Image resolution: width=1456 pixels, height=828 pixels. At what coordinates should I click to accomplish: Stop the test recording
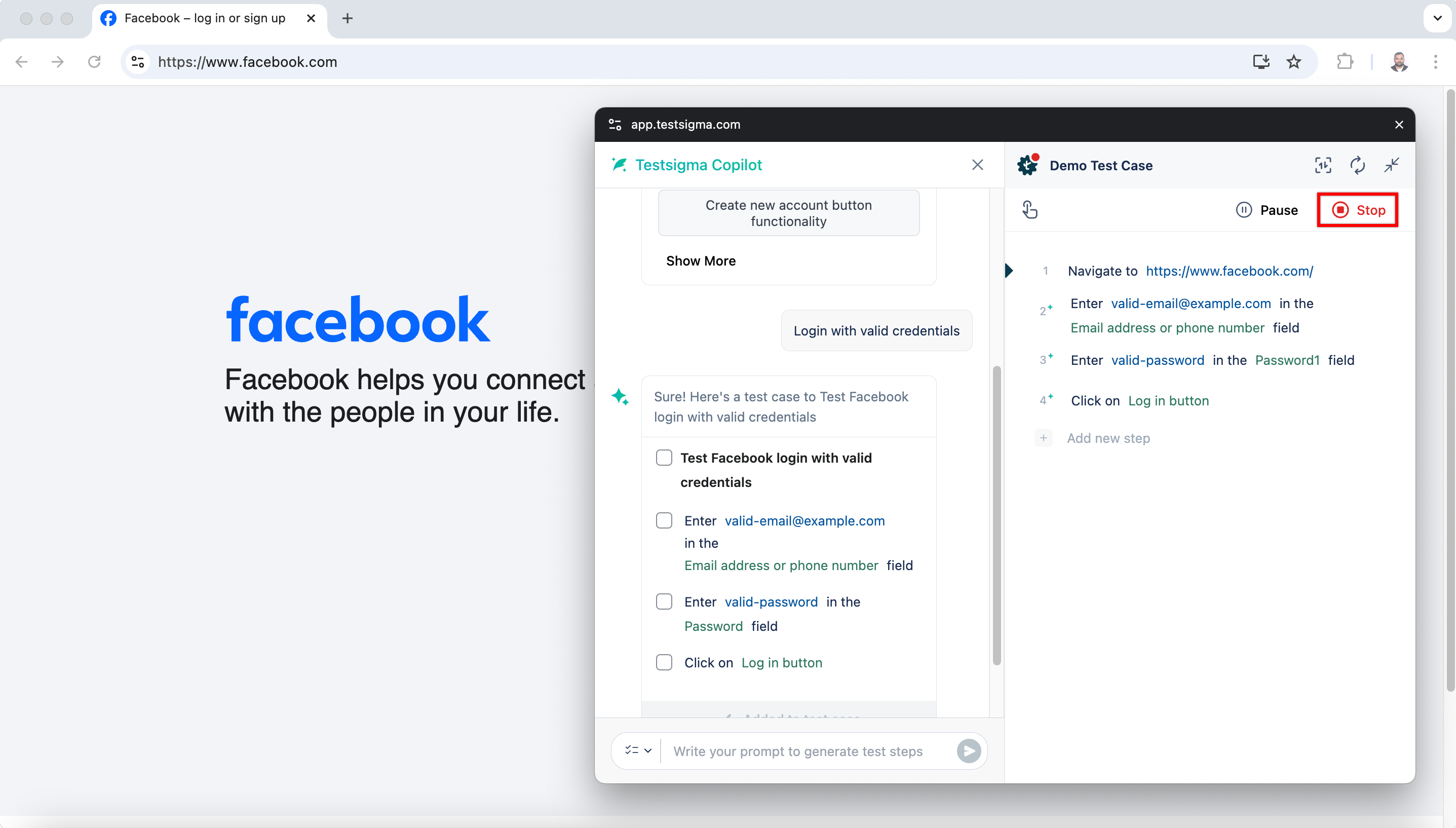pos(1358,210)
